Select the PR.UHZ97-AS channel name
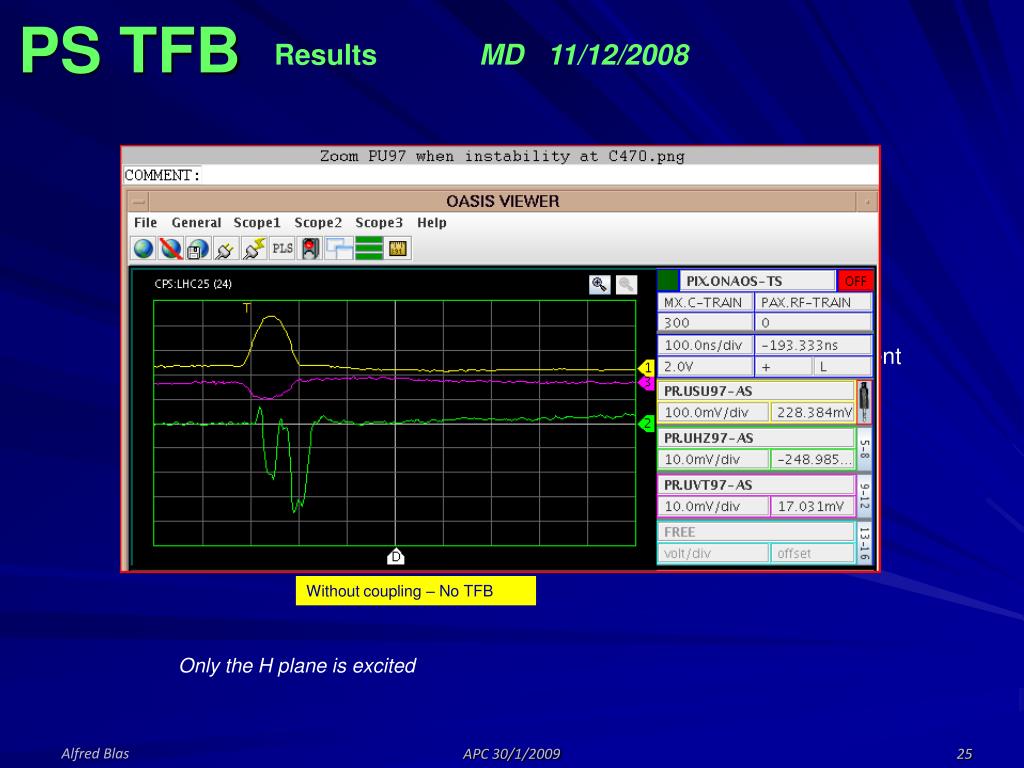Image resolution: width=1024 pixels, height=768 pixels. click(756, 438)
